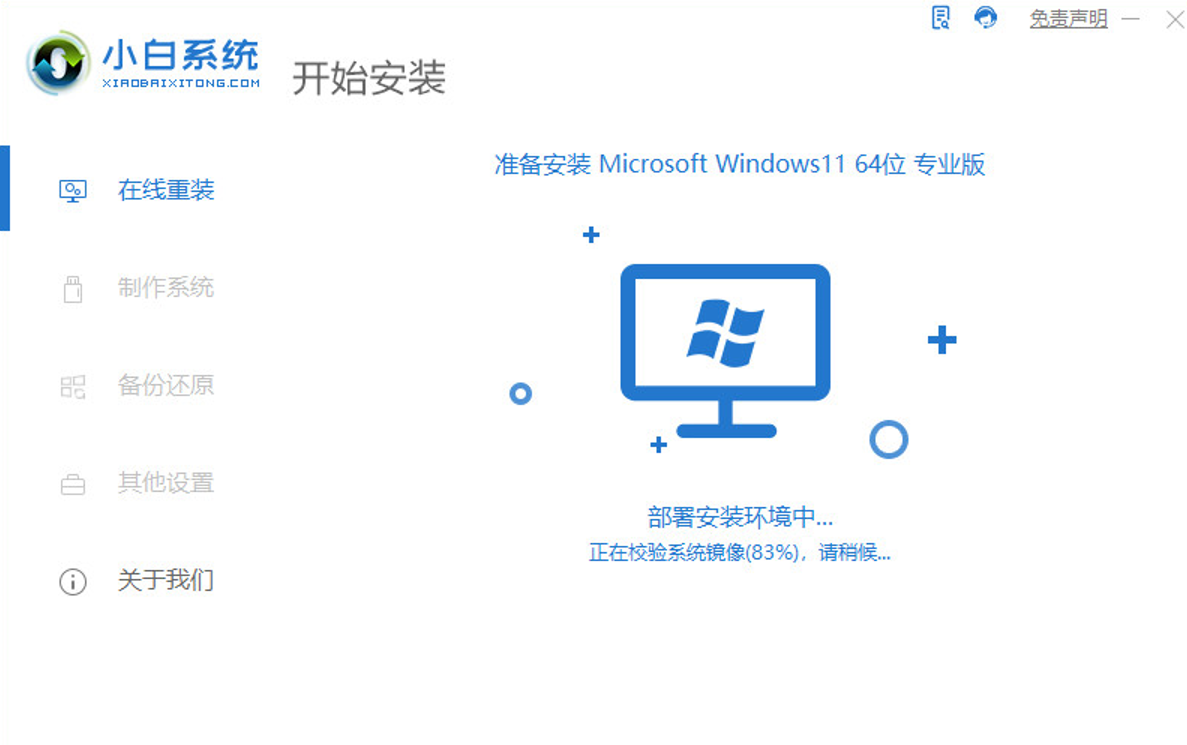
Task: Open the document search icon in title bar
Action: point(940,17)
